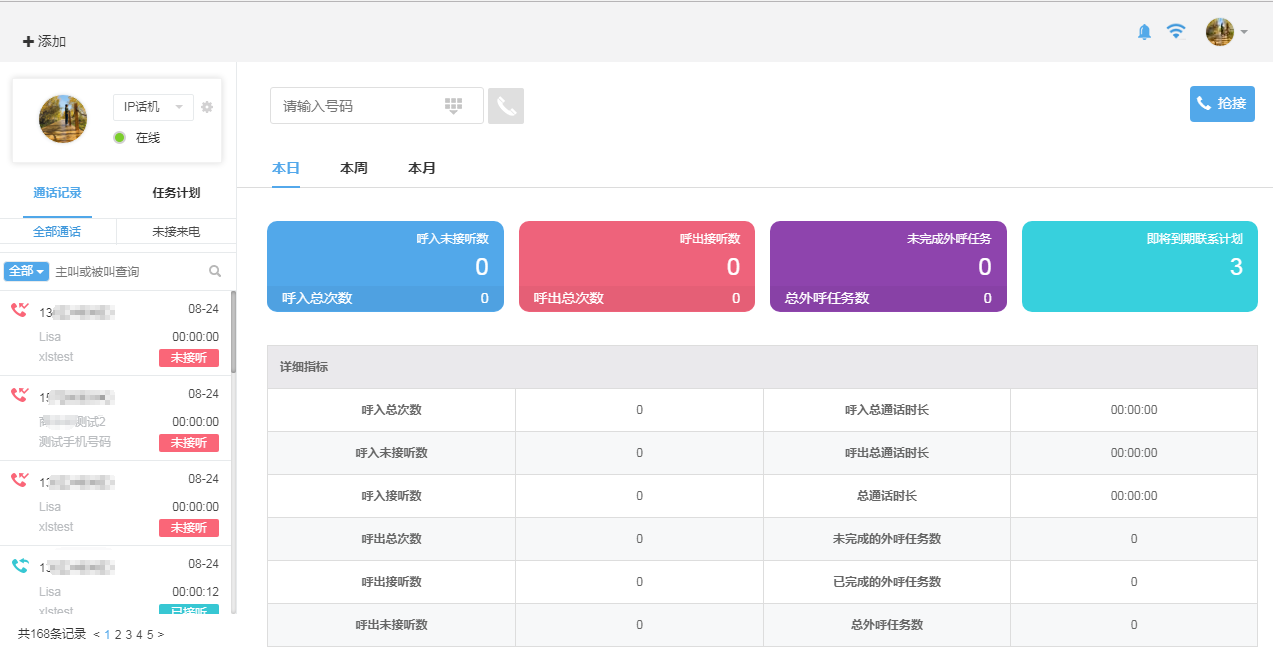The height and width of the screenshot is (664, 1273).
Task: Click the 呼入未接听数 blue card
Action: pos(385,266)
